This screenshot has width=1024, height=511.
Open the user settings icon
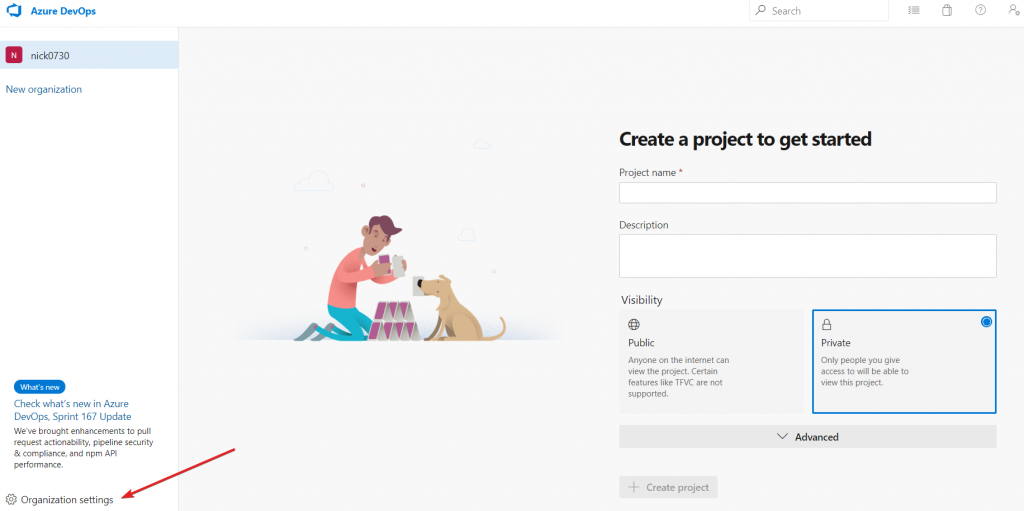[1014, 10]
